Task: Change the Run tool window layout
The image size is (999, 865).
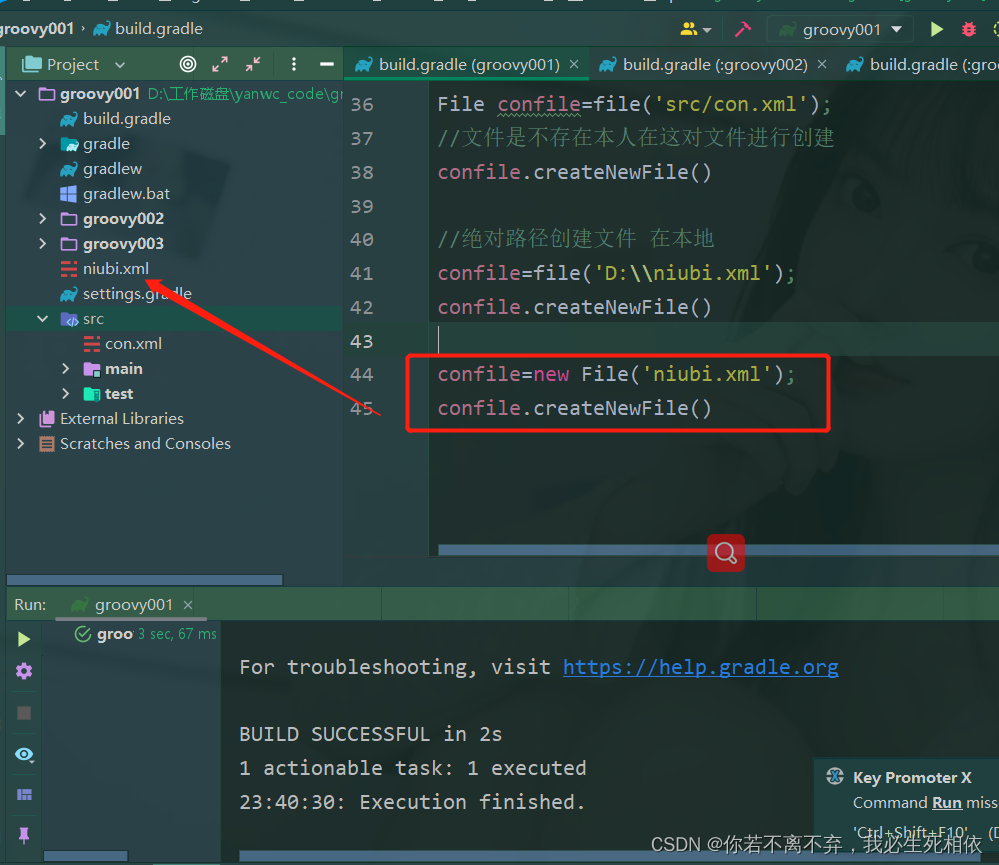Action: pos(23,794)
